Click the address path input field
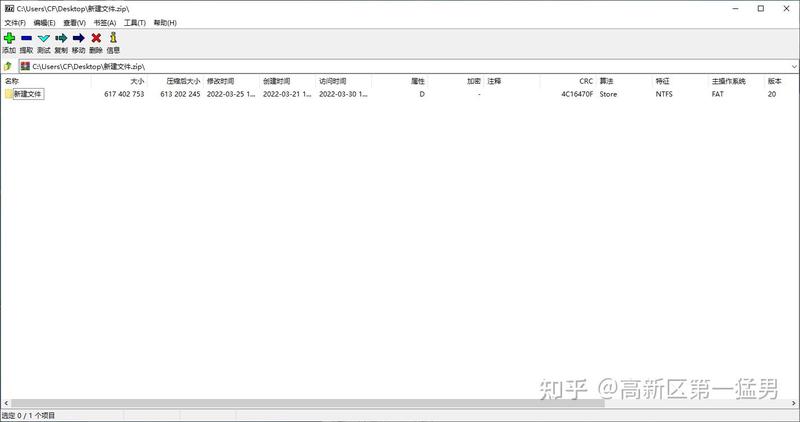 [x=408, y=67]
